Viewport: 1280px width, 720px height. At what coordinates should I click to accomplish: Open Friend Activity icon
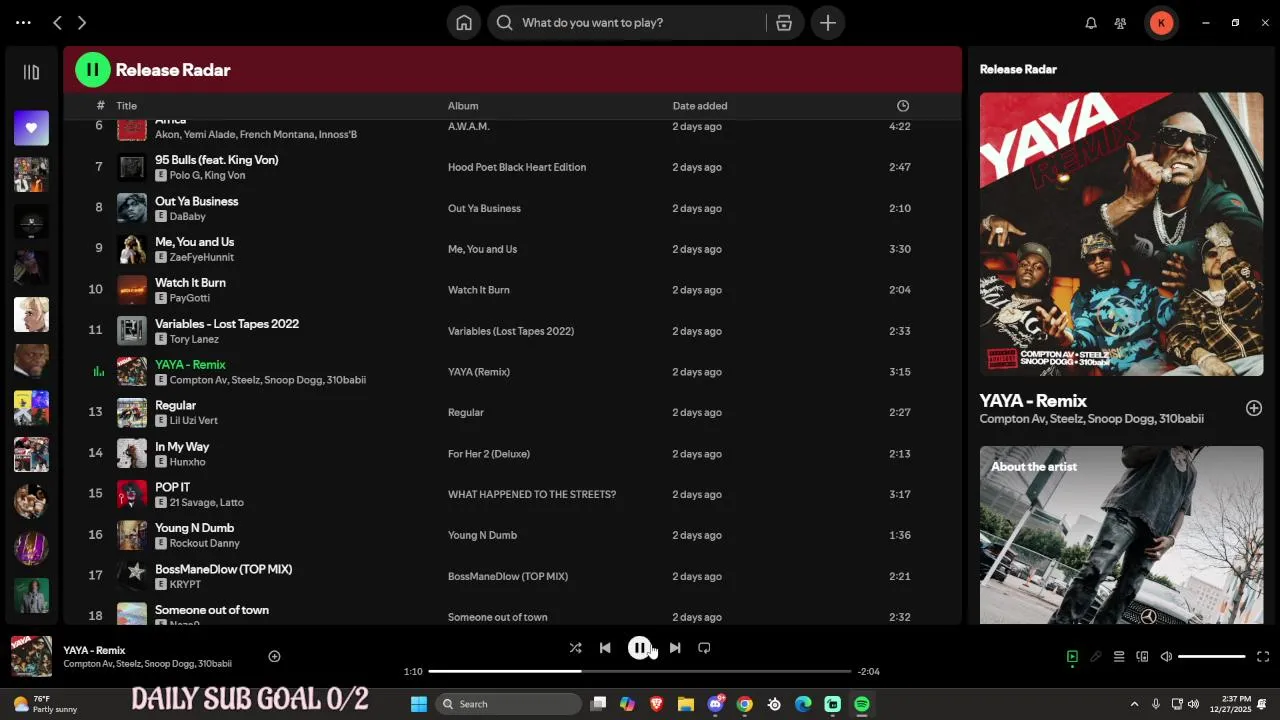1121,23
